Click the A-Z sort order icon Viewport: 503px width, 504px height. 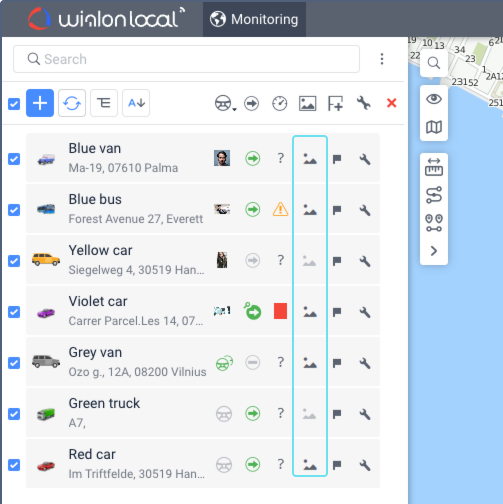136,103
